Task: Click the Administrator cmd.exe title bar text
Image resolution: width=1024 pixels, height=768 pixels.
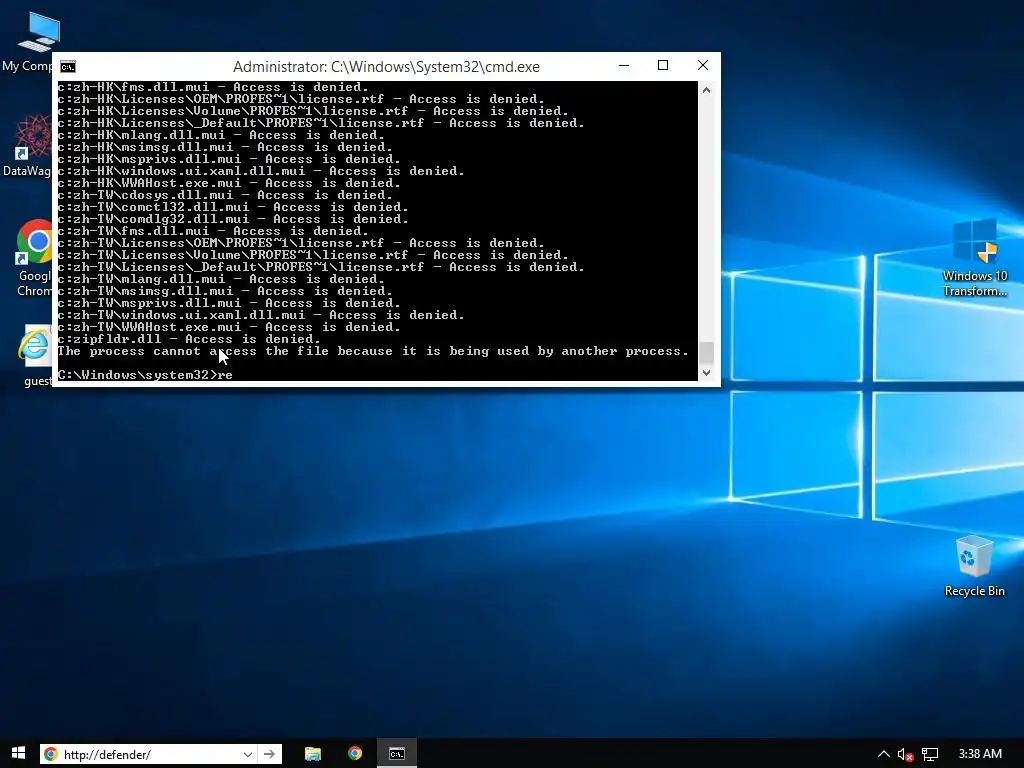Action: click(x=386, y=67)
